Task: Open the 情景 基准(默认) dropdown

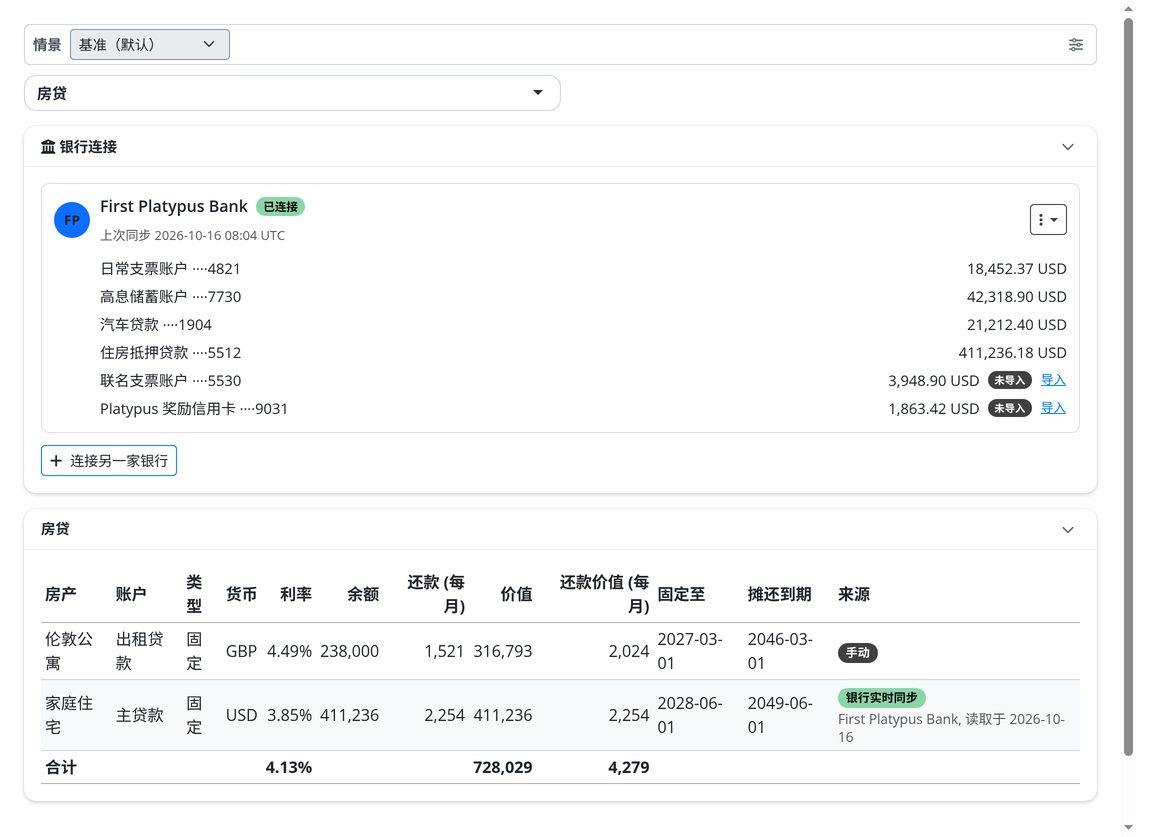Action: pyautogui.click(x=149, y=44)
